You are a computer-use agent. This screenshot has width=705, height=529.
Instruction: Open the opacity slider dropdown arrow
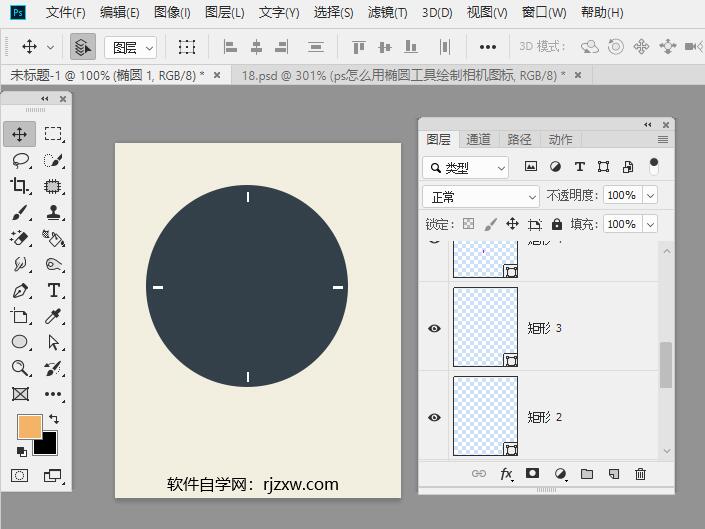coord(650,196)
